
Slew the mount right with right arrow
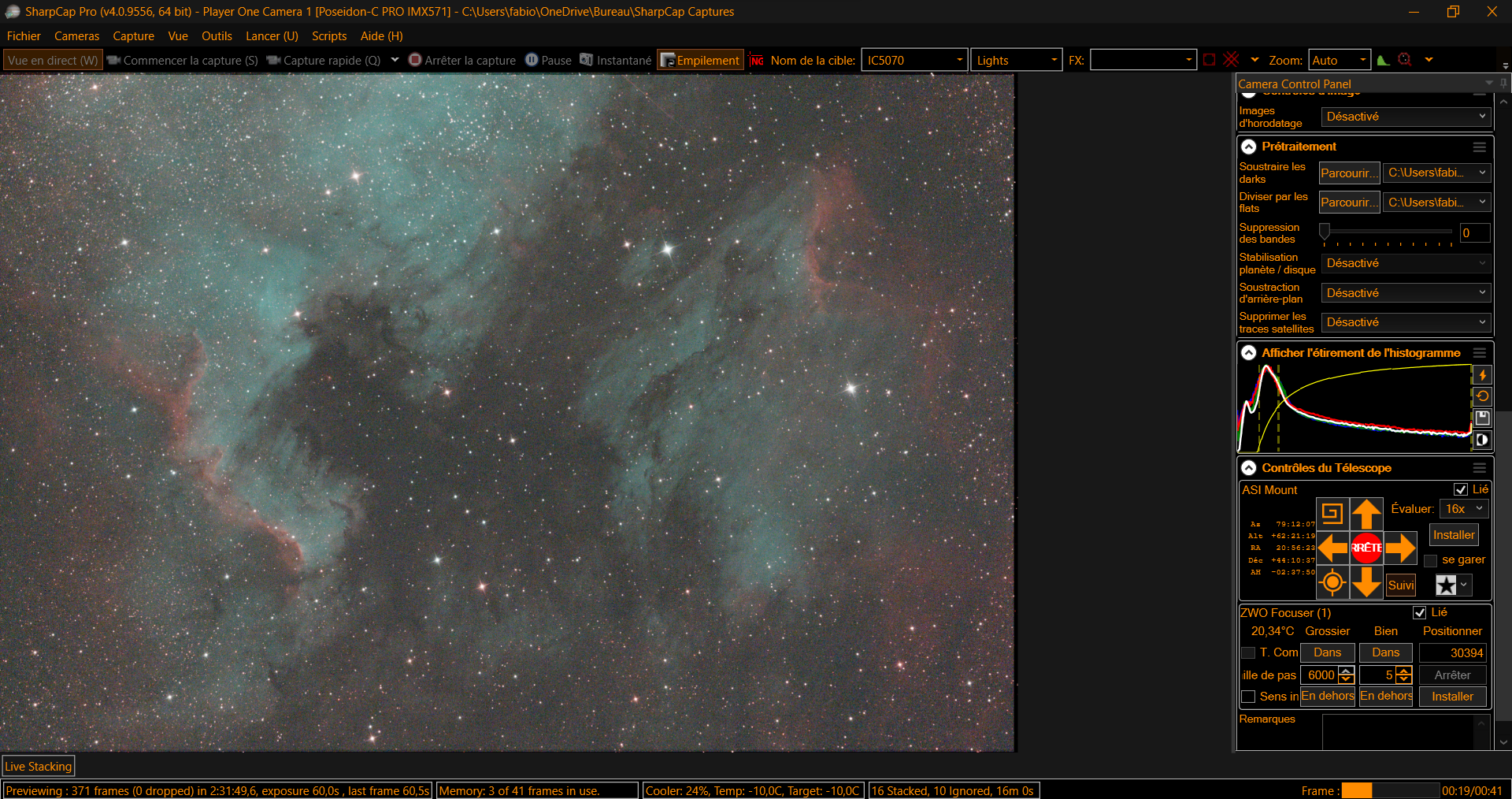[1401, 548]
